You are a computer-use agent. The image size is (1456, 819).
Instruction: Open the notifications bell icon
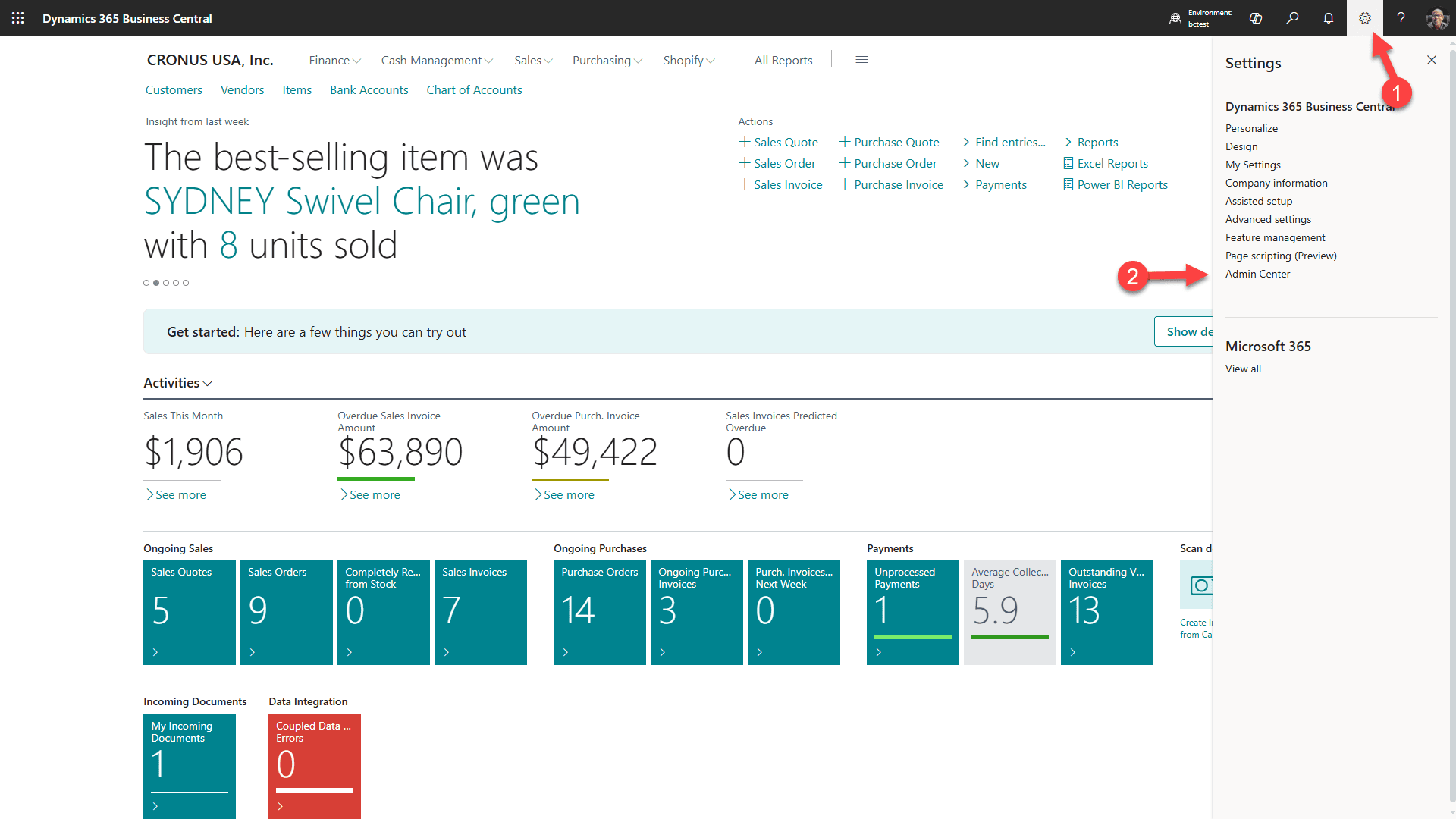tap(1329, 18)
